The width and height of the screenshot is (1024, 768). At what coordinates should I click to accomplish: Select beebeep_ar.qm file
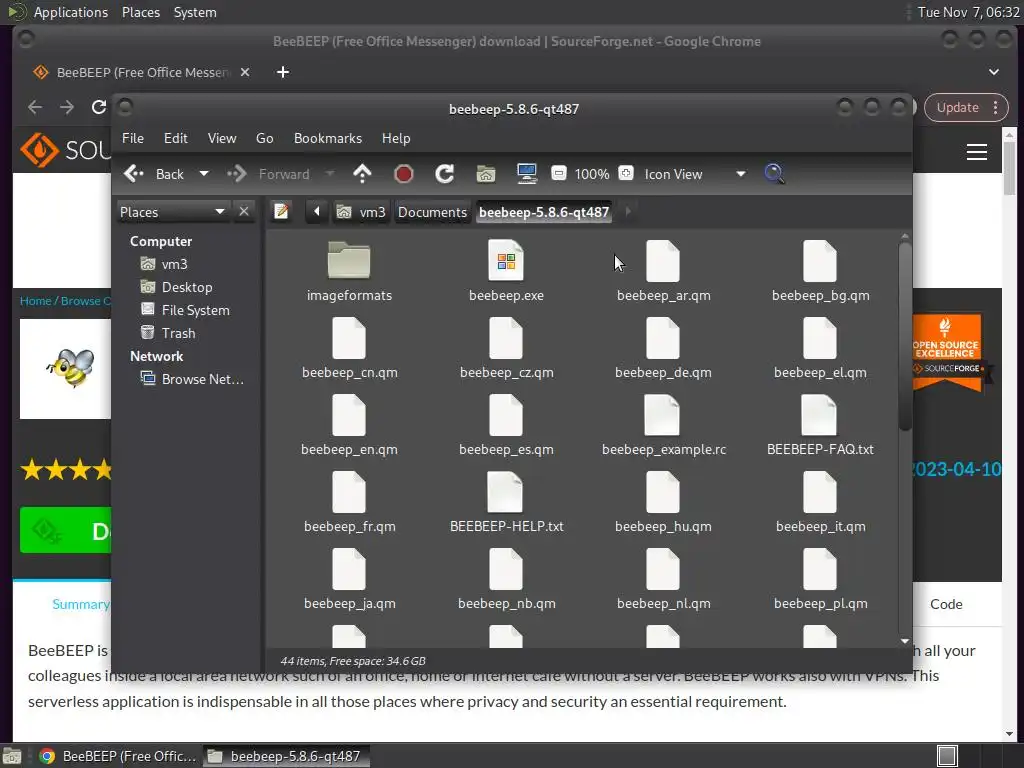(x=664, y=271)
